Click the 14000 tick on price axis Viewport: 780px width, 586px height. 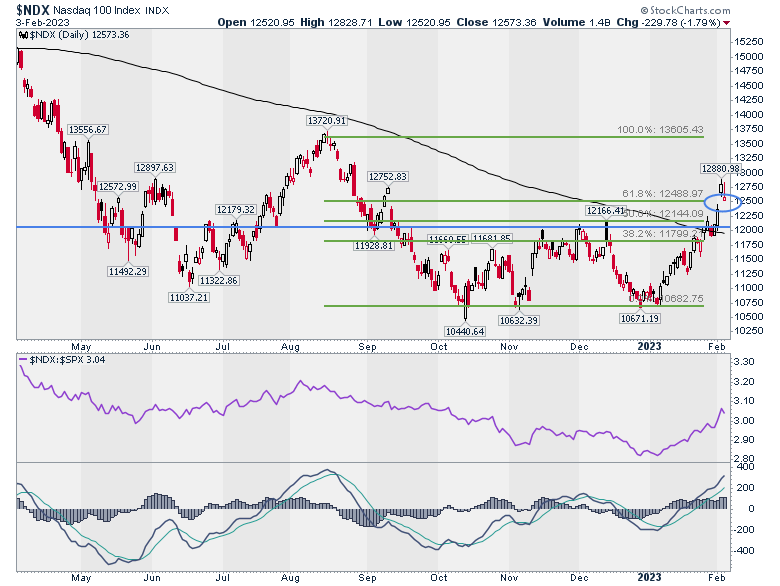[749, 114]
